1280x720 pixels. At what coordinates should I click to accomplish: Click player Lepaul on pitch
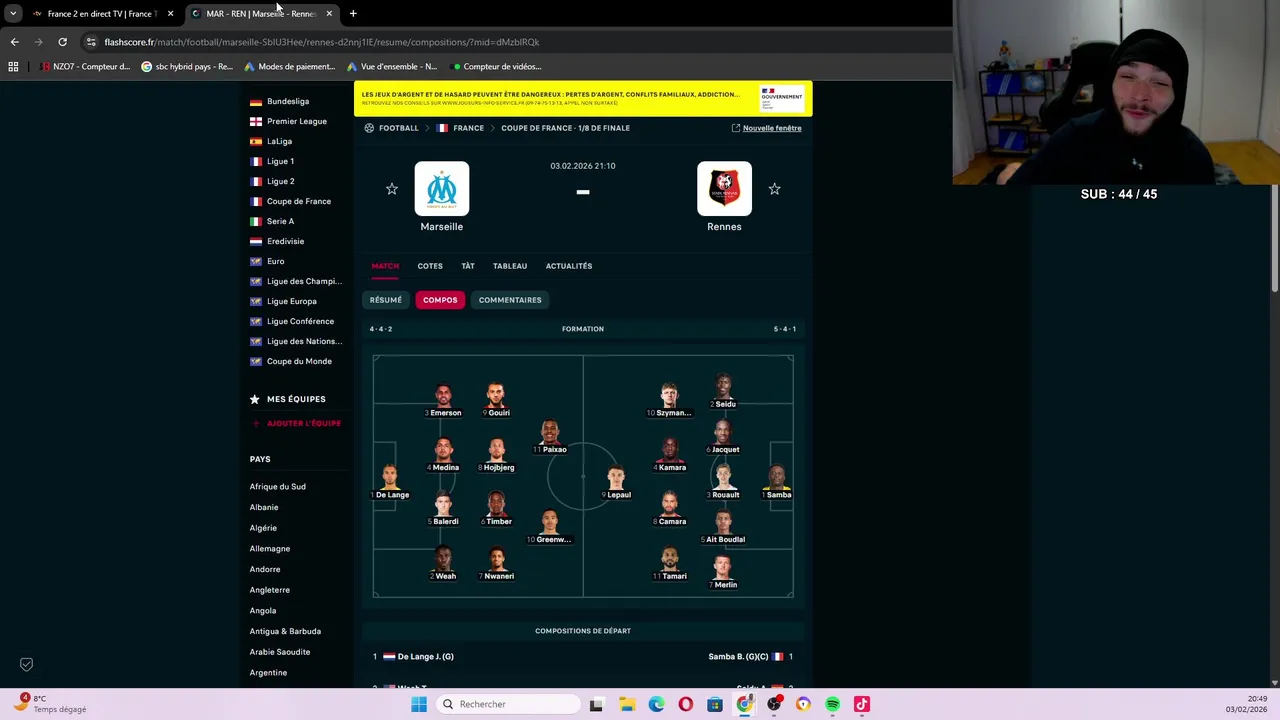coord(617,482)
